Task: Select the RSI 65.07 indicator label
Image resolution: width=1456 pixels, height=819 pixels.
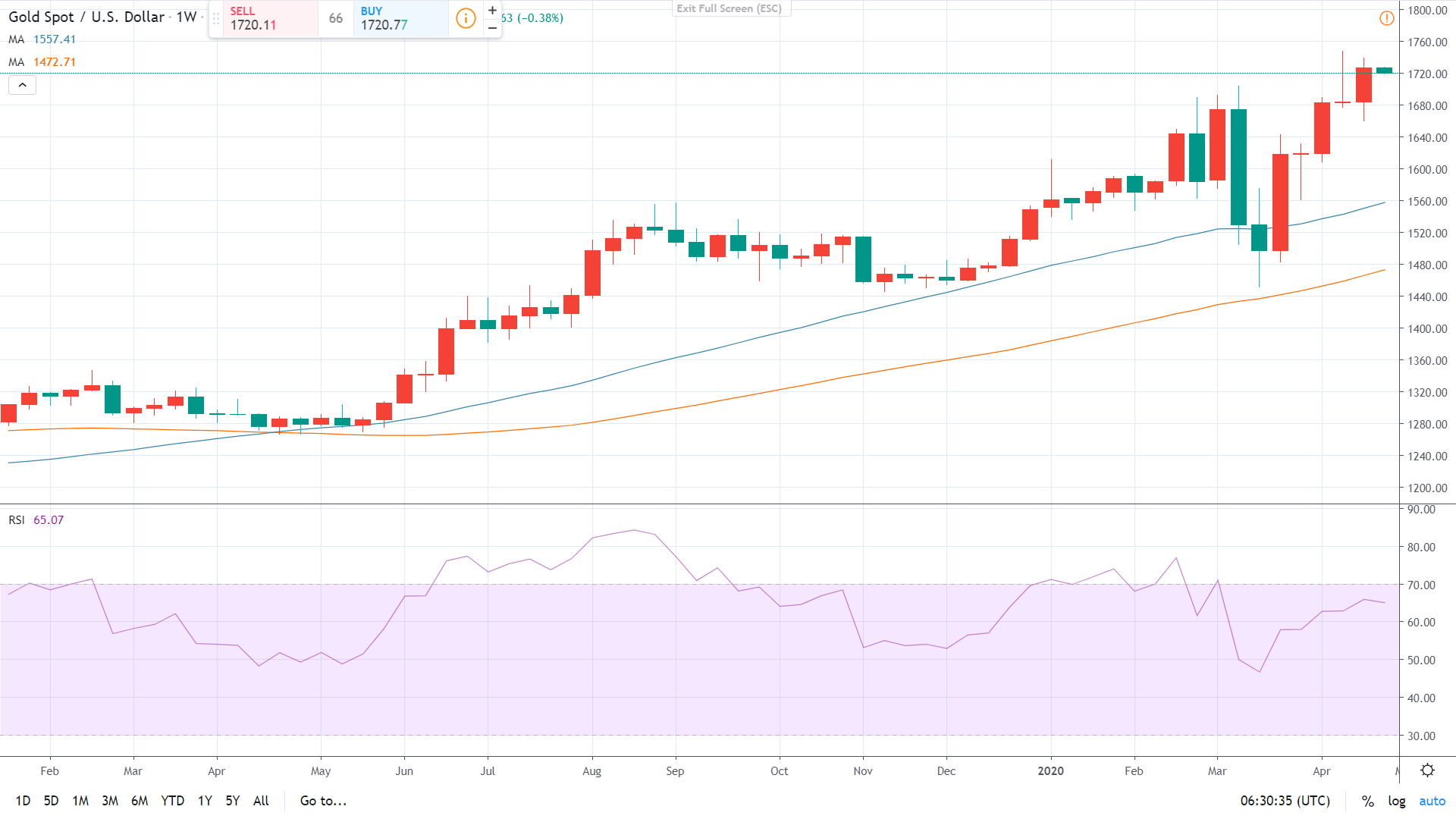Action: coord(36,520)
